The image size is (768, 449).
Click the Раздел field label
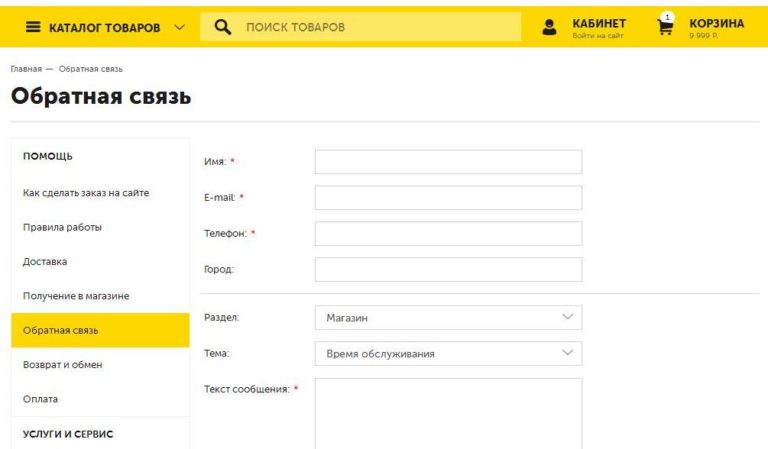(x=221, y=317)
